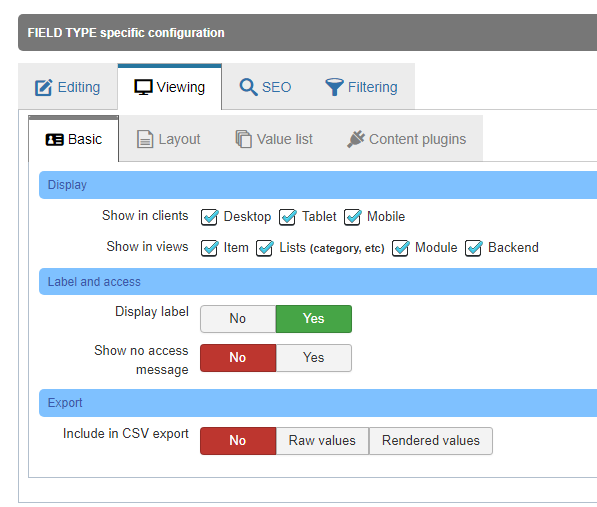
Task: Click the Filtering funnel icon
Action: 334,87
